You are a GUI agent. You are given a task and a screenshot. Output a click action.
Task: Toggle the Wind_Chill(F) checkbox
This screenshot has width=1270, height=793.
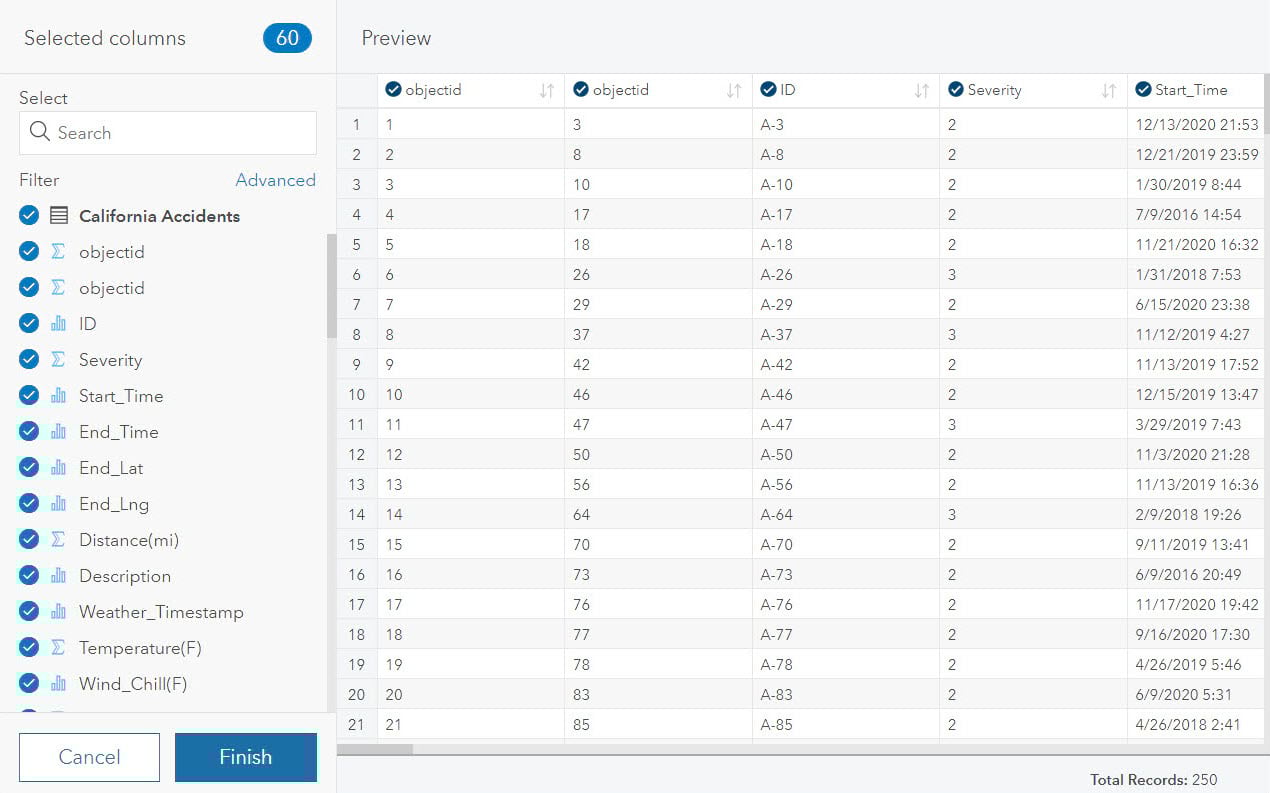tap(28, 683)
